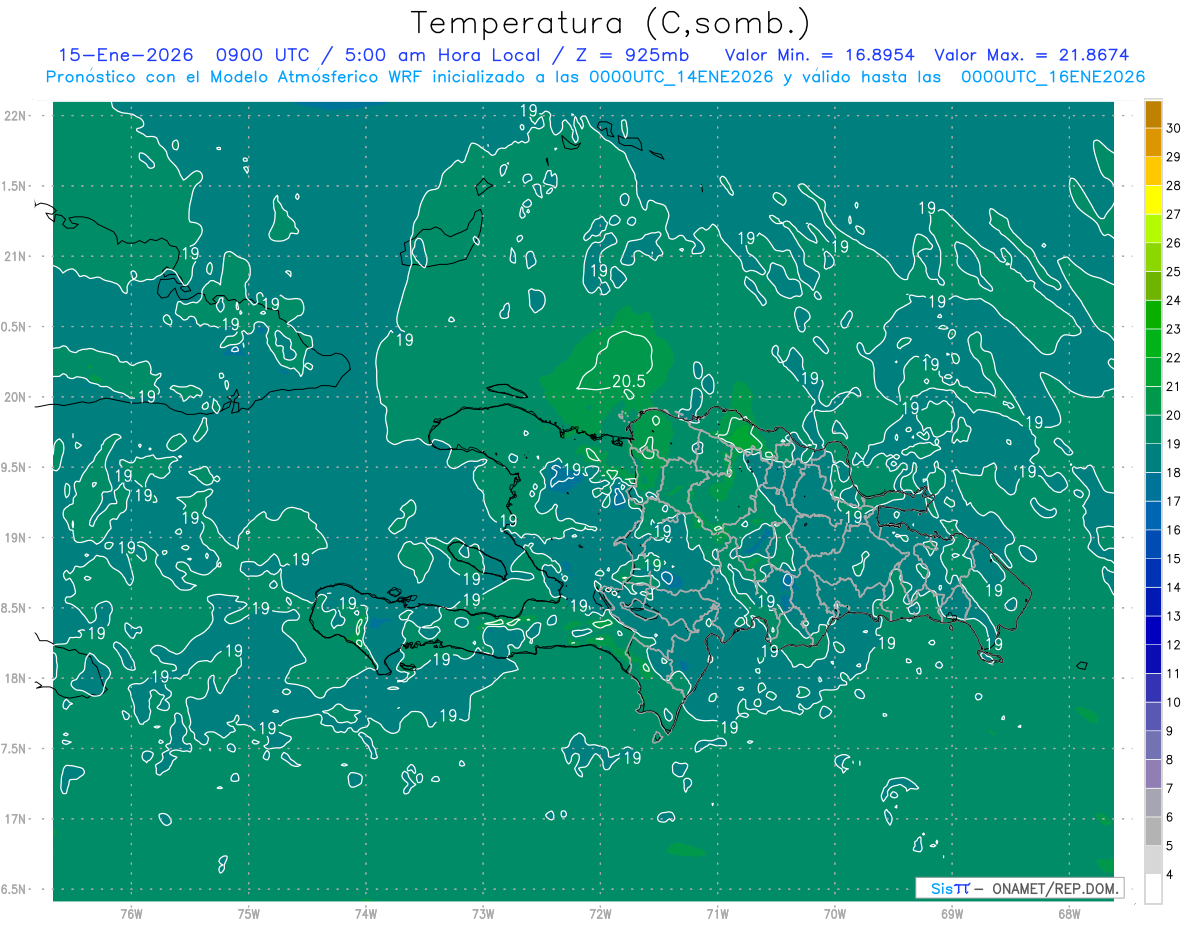Click the '0000UTC_14ENE2026' initialization time

681,77
